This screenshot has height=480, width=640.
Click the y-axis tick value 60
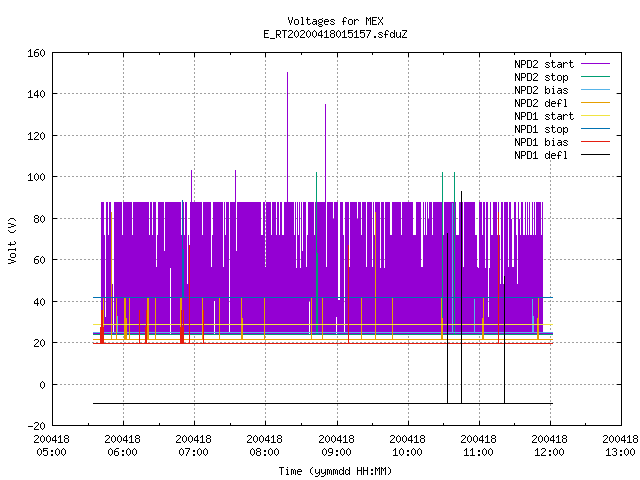[39, 260]
